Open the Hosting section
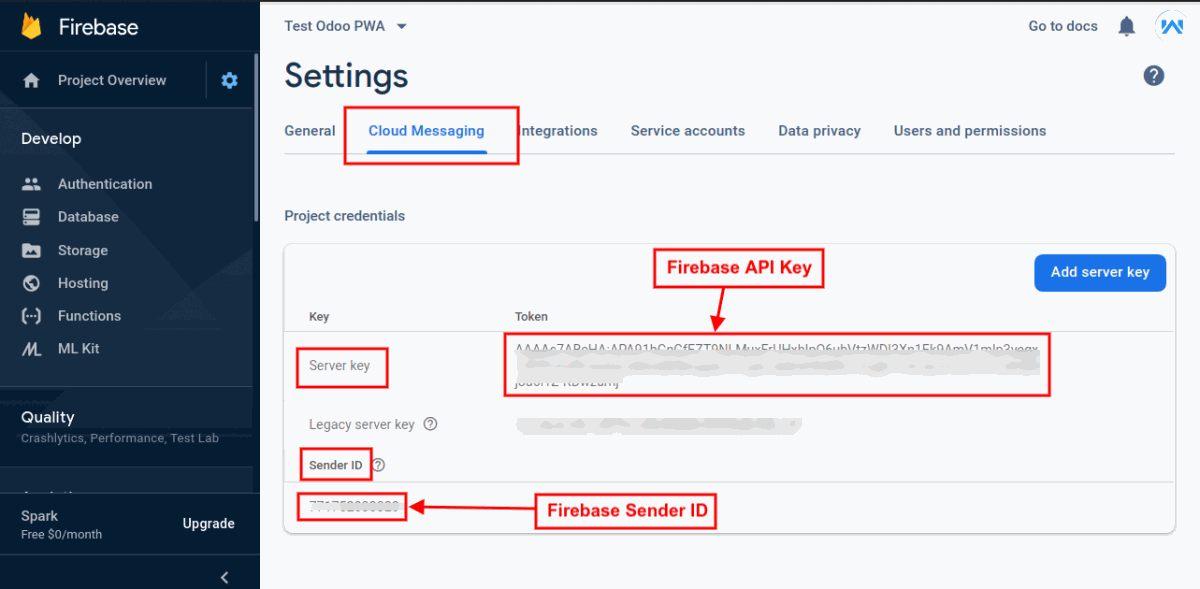The image size is (1200, 589). pyautogui.click(x=83, y=283)
